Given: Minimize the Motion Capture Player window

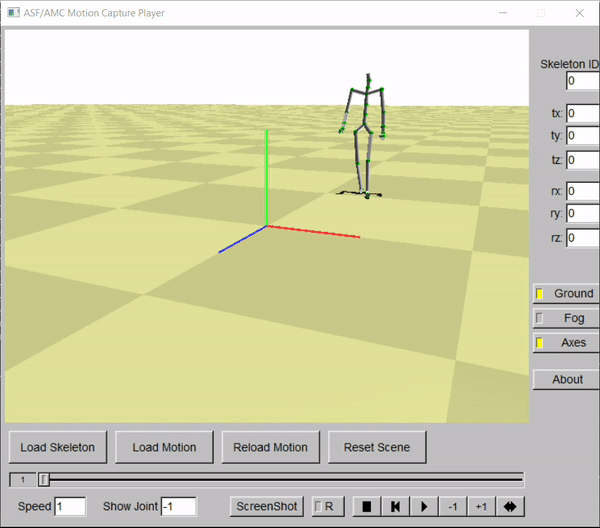Looking at the screenshot, I should (503, 13).
